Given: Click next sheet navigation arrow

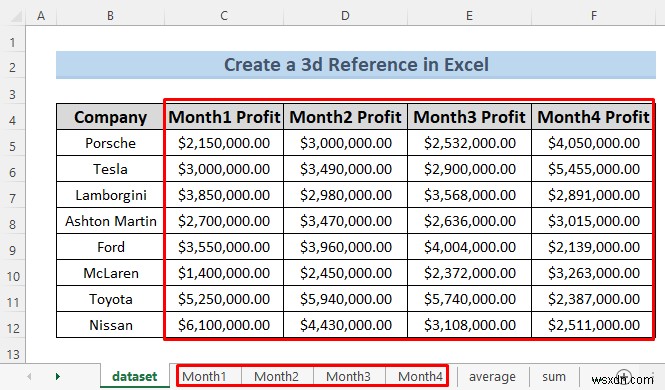Looking at the screenshot, I should pyautogui.click(x=58, y=376).
